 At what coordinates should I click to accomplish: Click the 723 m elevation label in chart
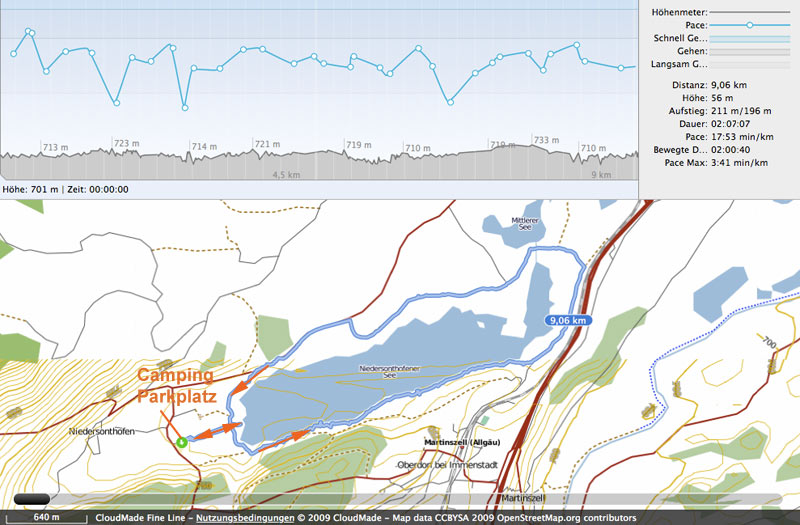[127, 143]
